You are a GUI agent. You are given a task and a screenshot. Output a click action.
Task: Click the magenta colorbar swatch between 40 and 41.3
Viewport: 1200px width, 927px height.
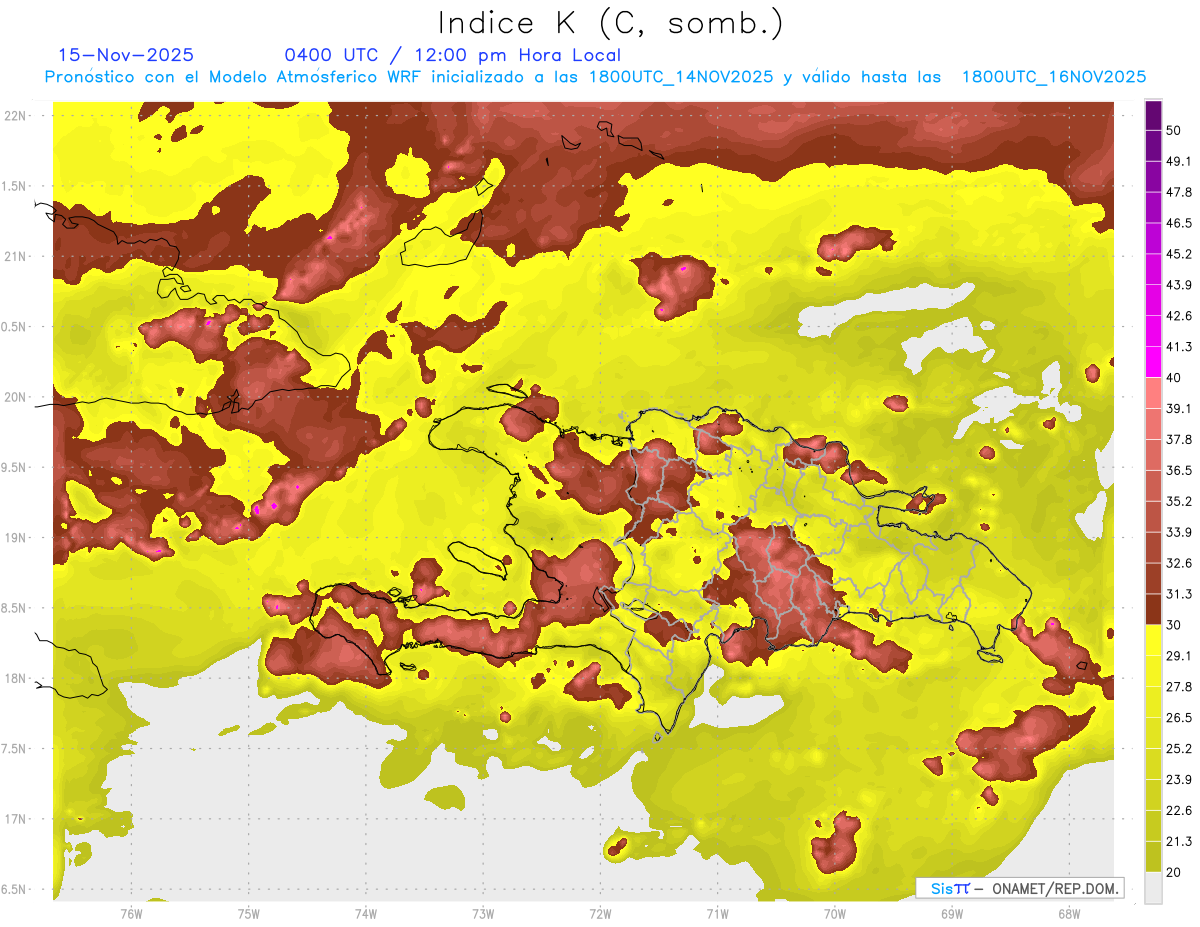(1153, 362)
